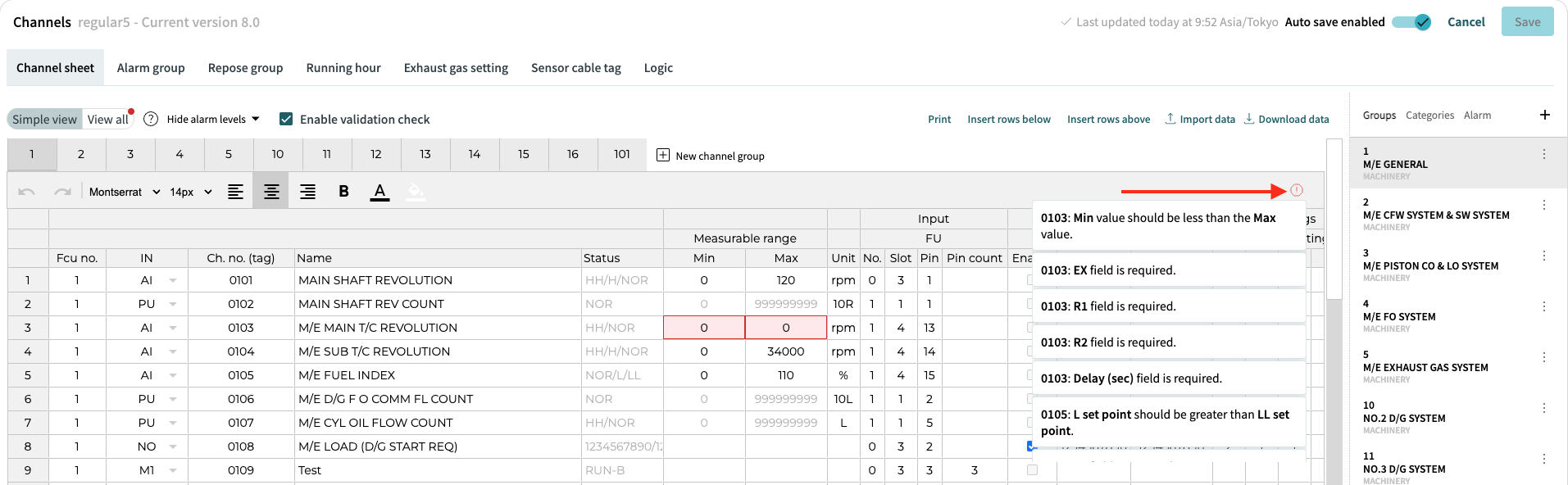Click the red validation error indicator icon
1568x485 pixels.
pos(1297,190)
